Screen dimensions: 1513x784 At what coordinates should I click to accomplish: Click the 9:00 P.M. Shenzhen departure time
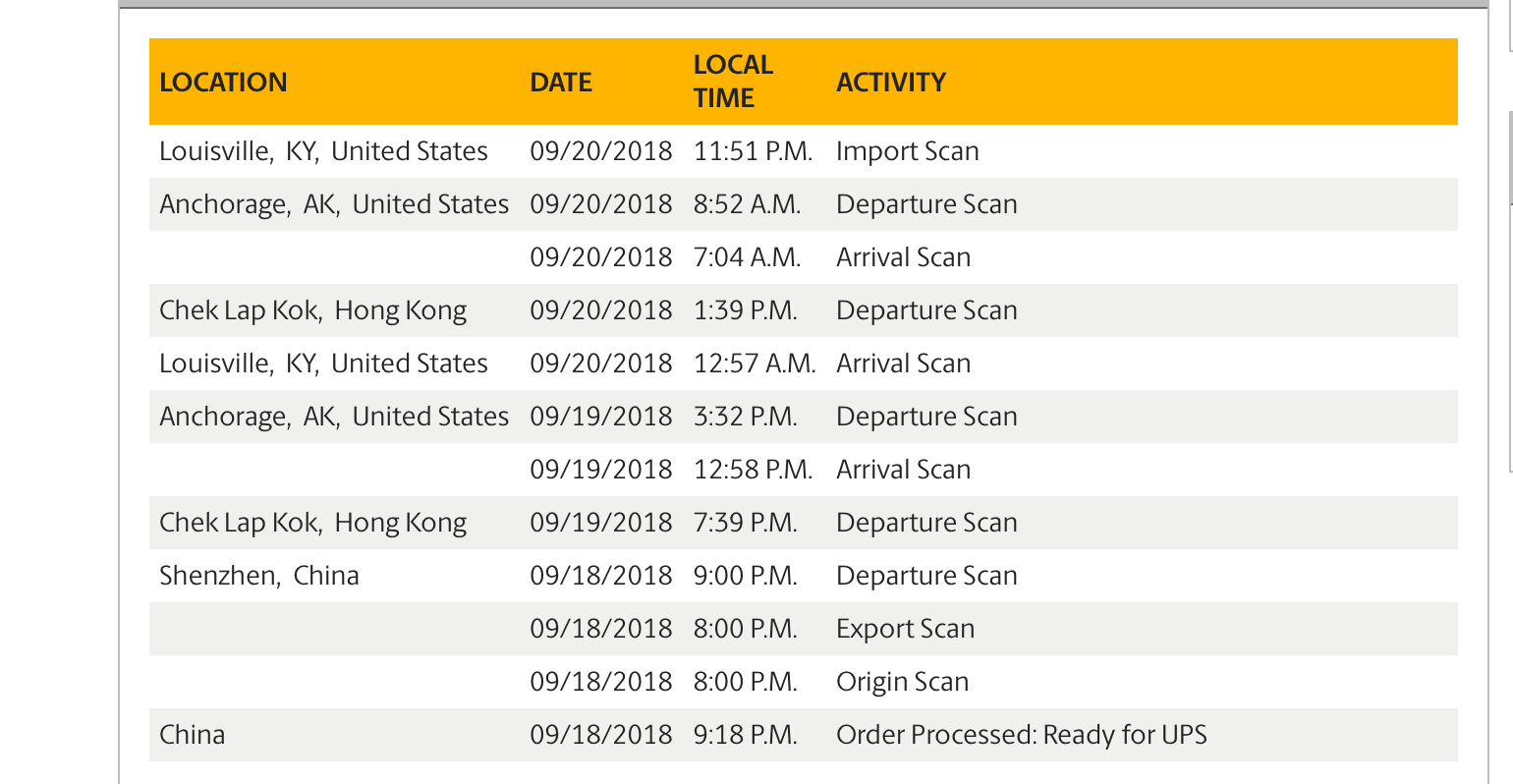(745, 576)
